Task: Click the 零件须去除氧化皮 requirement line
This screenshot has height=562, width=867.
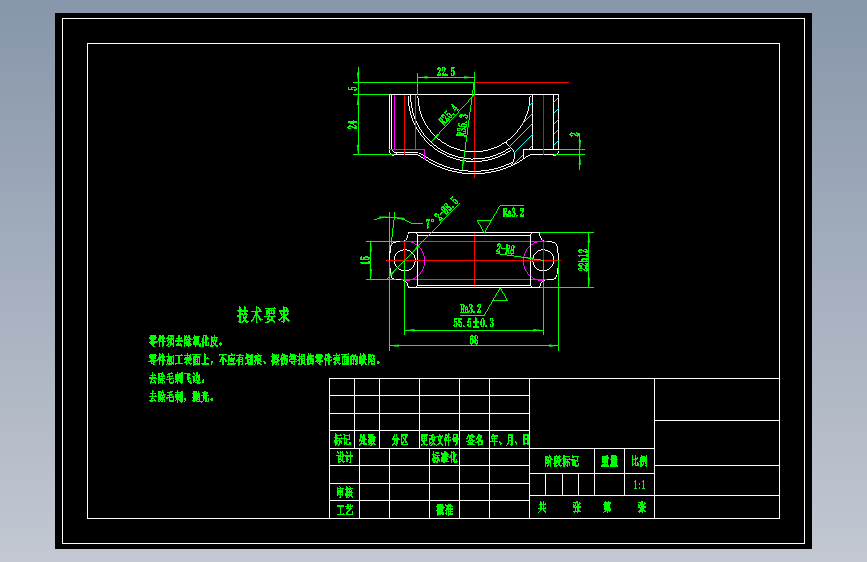Action: [185, 341]
